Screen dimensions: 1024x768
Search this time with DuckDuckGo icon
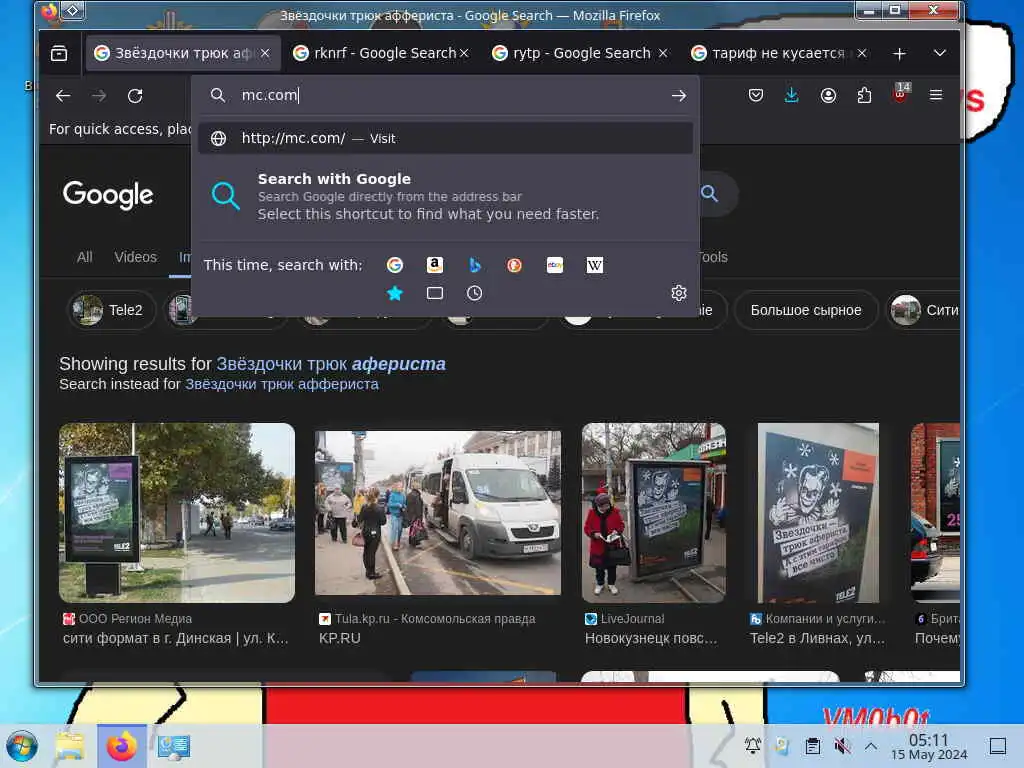(515, 265)
